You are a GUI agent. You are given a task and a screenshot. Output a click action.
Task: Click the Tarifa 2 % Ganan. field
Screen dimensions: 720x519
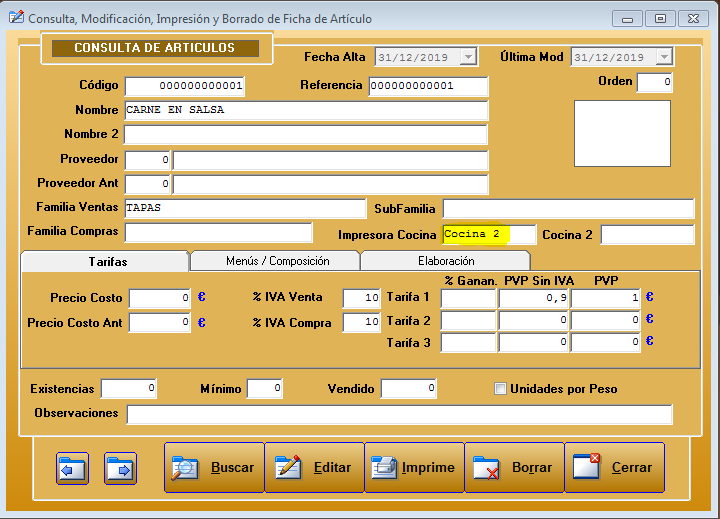click(468, 321)
